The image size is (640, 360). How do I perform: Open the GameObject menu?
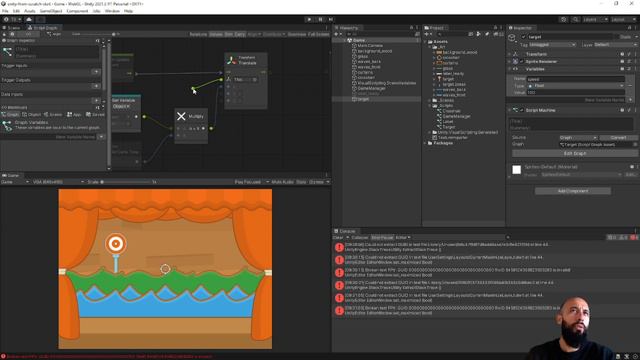(51, 11)
